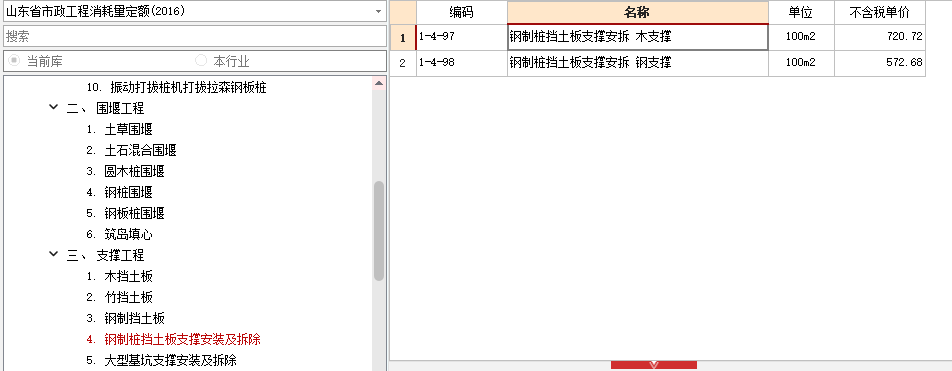
Task: Click the 单位 column header
Action: tap(801, 12)
